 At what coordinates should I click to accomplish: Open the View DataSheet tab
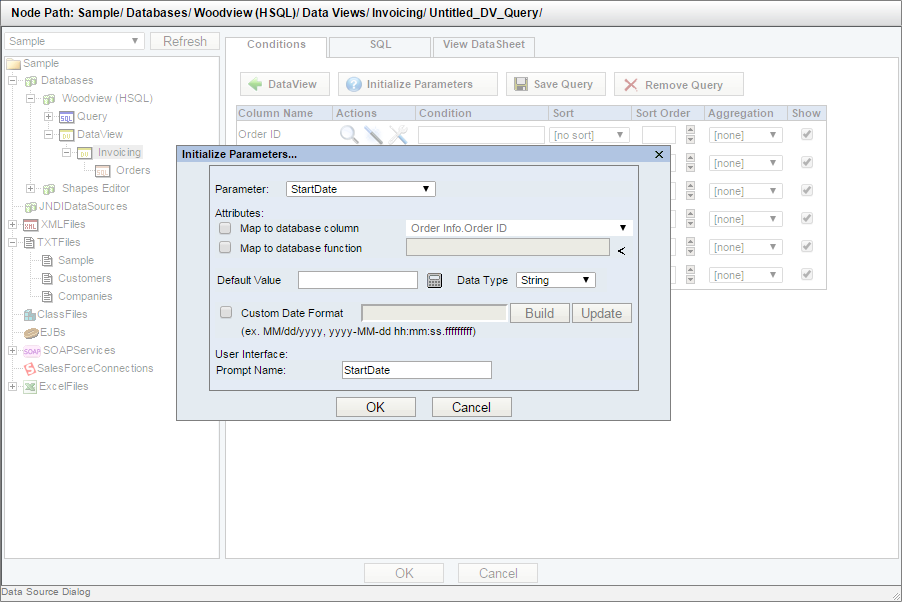click(x=484, y=46)
